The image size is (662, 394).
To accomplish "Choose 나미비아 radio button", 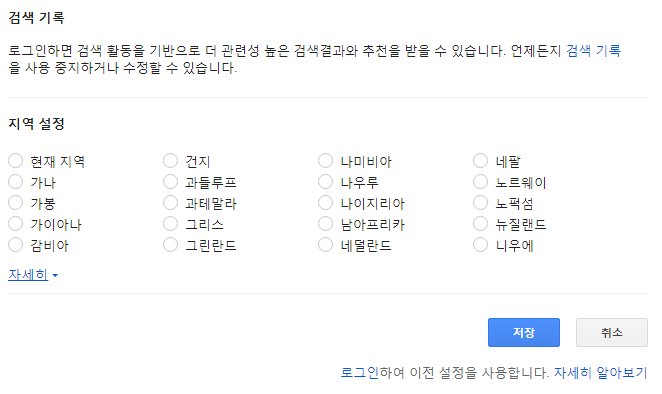I will click(x=326, y=160).
